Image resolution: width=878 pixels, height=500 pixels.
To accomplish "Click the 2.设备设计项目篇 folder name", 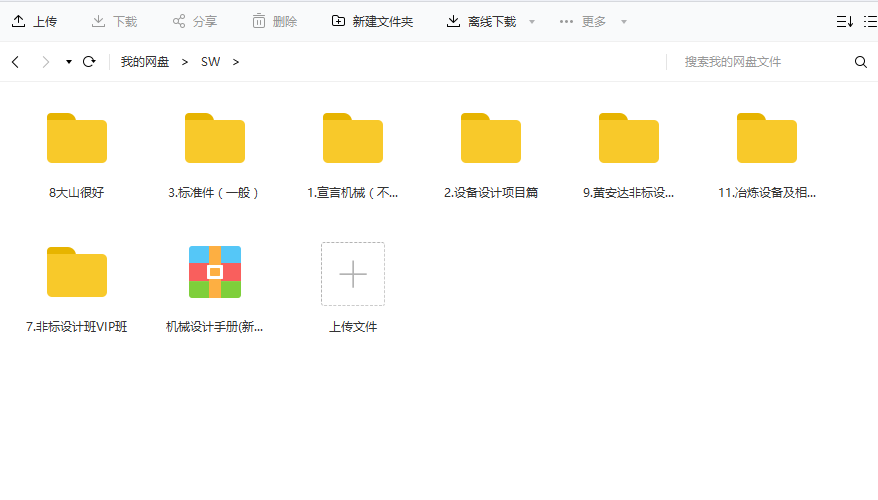I will (491, 193).
